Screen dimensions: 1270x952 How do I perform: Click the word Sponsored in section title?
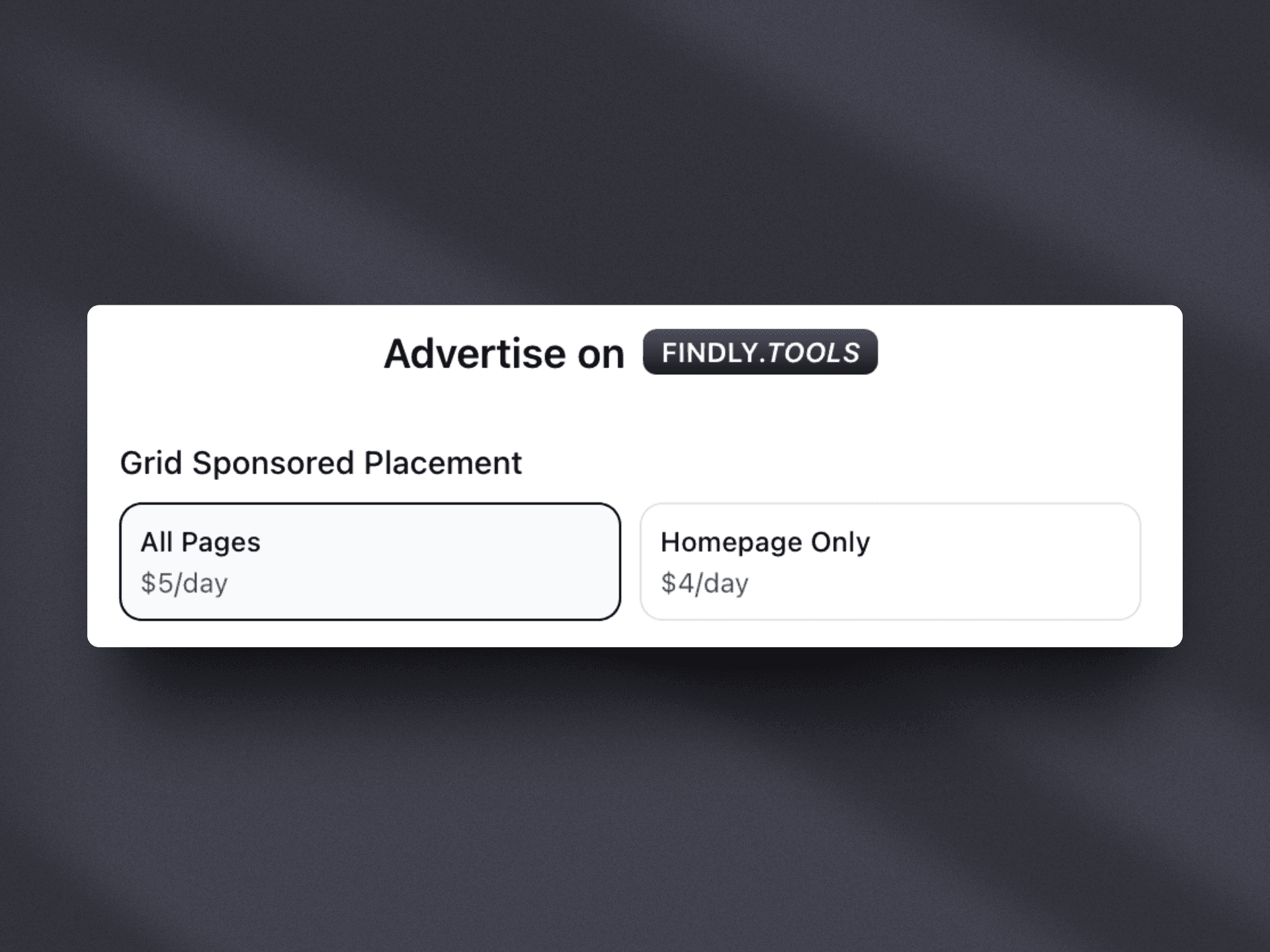(x=273, y=463)
